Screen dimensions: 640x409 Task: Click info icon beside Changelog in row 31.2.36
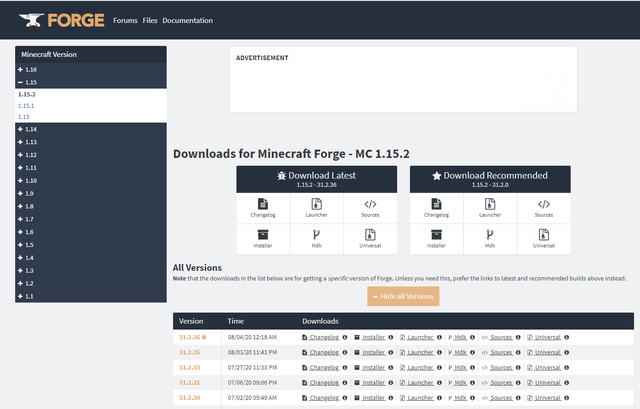pyautogui.click(x=345, y=337)
